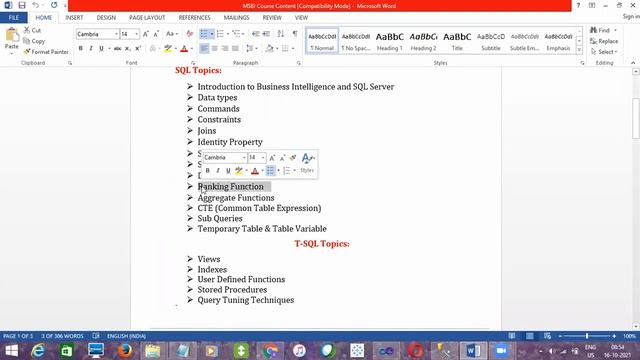Toggle Subscript formatting in the ribbon
Image resolution: width=640 pixels, height=360 pixels.
pos(128,49)
